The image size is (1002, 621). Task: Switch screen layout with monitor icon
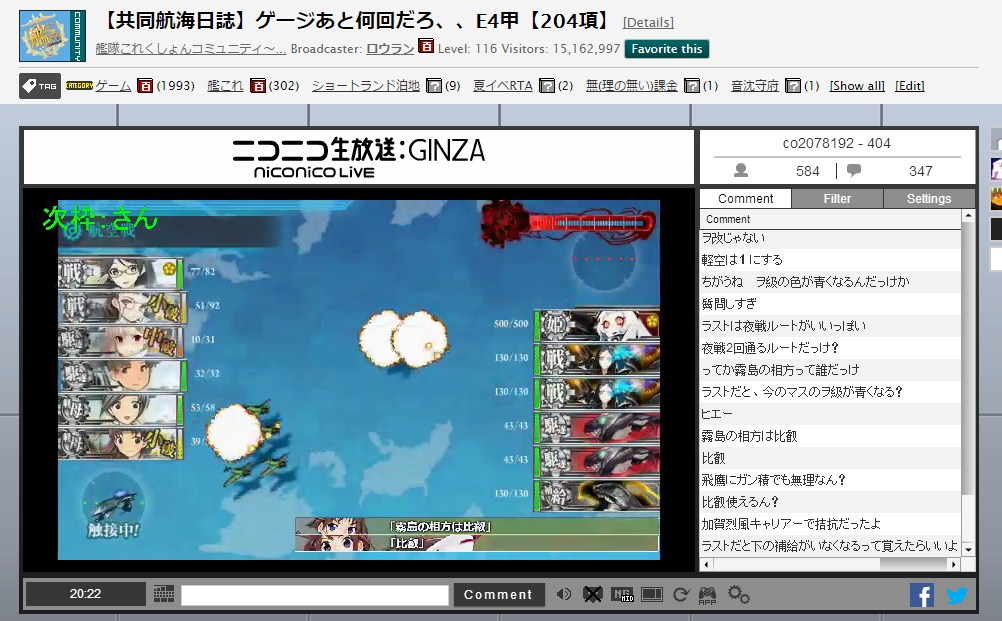tap(652, 595)
